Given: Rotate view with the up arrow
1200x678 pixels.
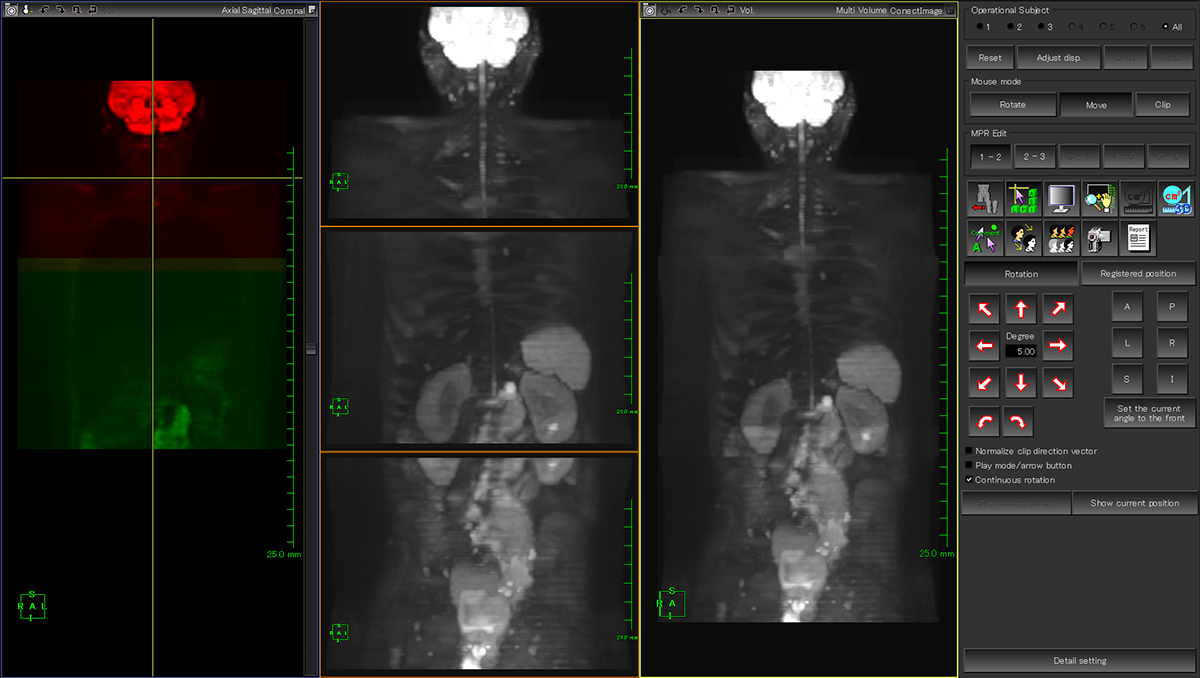Looking at the screenshot, I should [x=1020, y=309].
